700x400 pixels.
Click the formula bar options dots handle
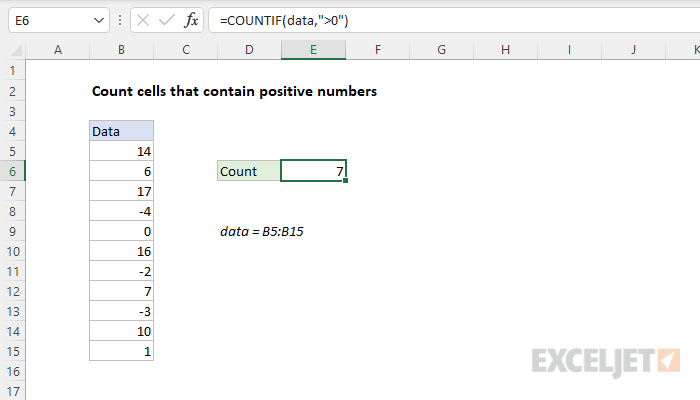120,20
